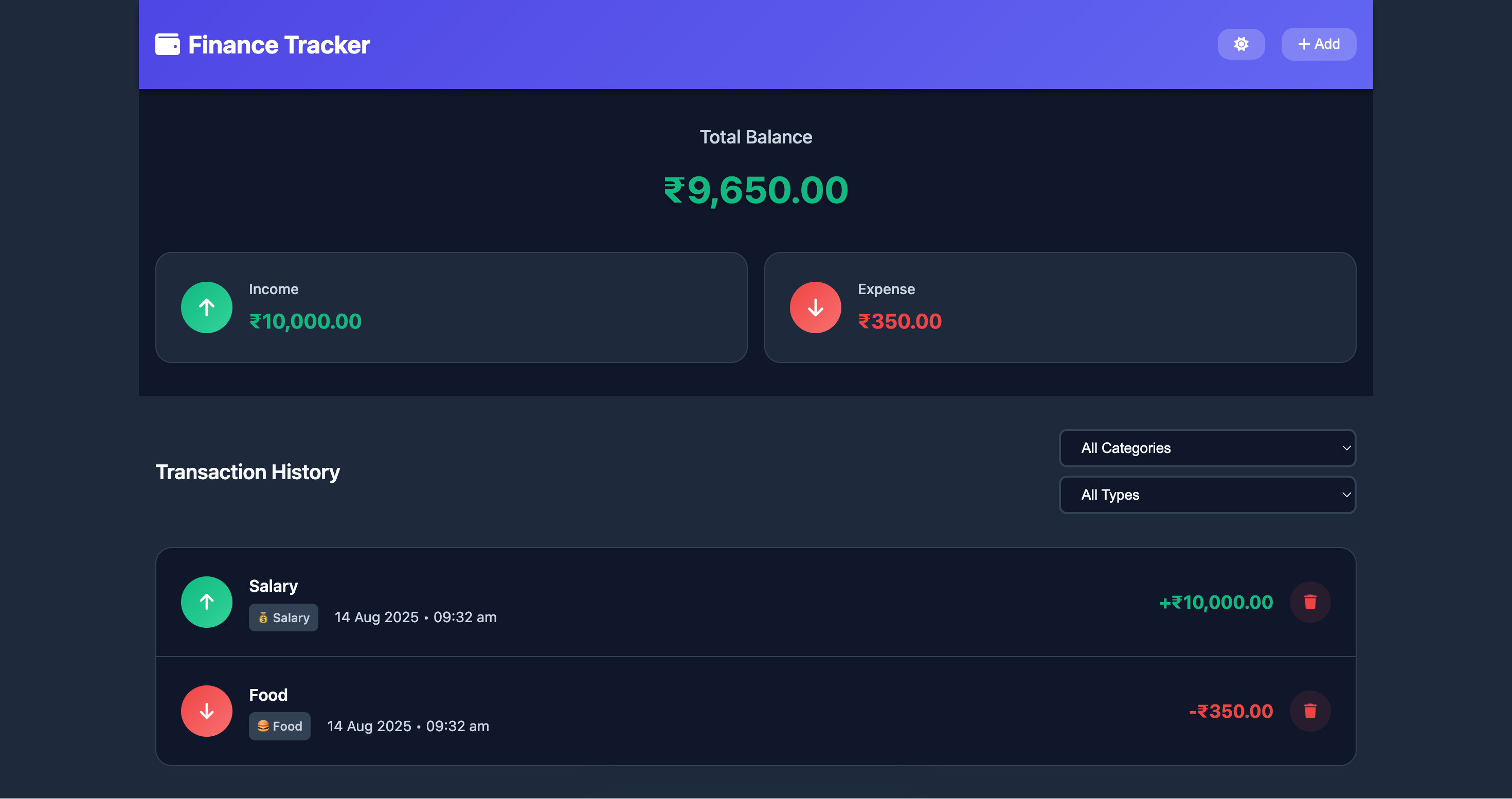The height and width of the screenshot is (799, 1512).
Task: Click the Finance Tracker title link
Action: (x=279, y=44)
